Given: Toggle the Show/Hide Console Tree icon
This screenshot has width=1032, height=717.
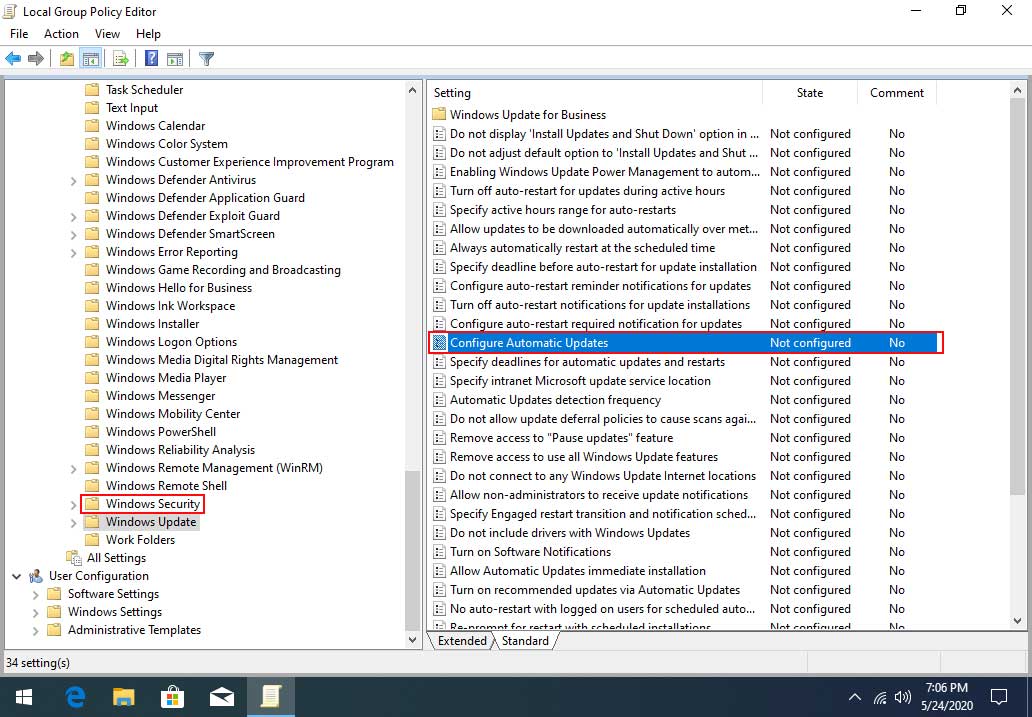Looking at the screenshot, I should tap(90, 59).
